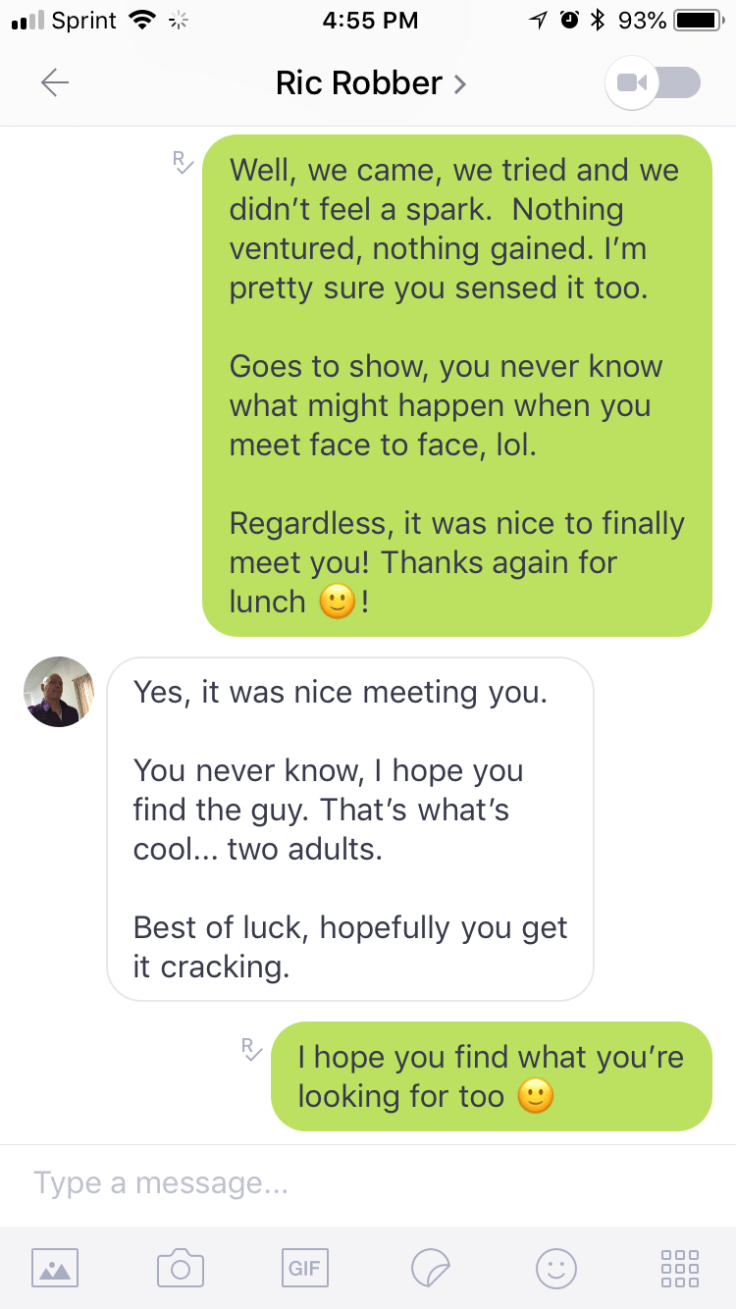Tap the back arrow icon
Viewport: 736px width, 1309px height.
coord(55,83)
